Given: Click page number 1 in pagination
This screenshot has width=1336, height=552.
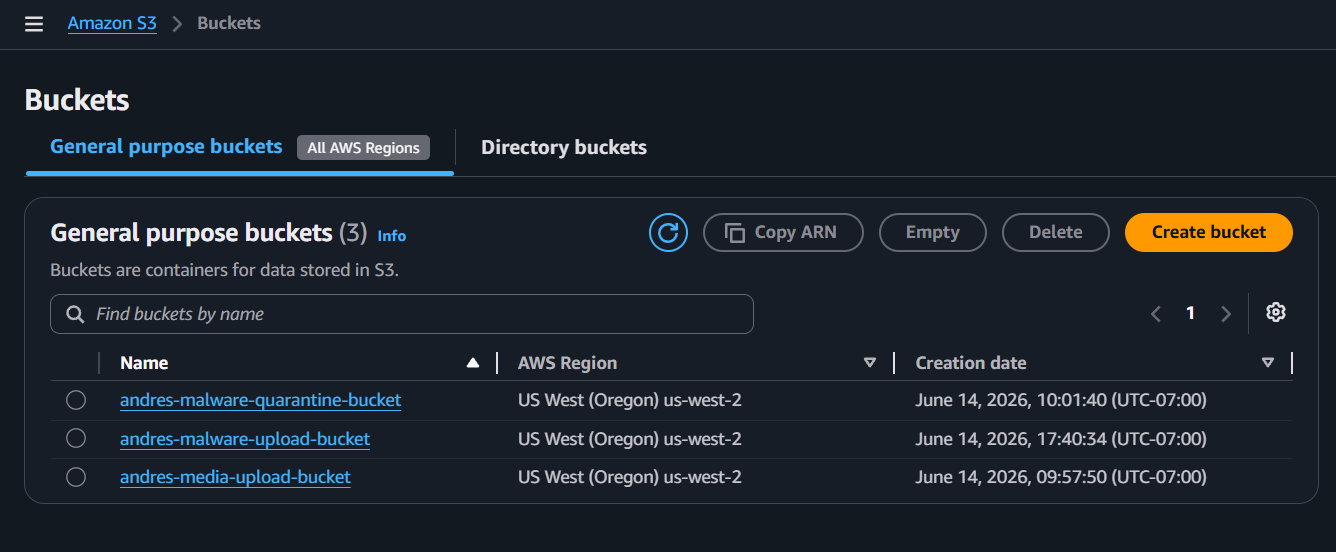Looking at the screenshot, I should click(1190, 313).
